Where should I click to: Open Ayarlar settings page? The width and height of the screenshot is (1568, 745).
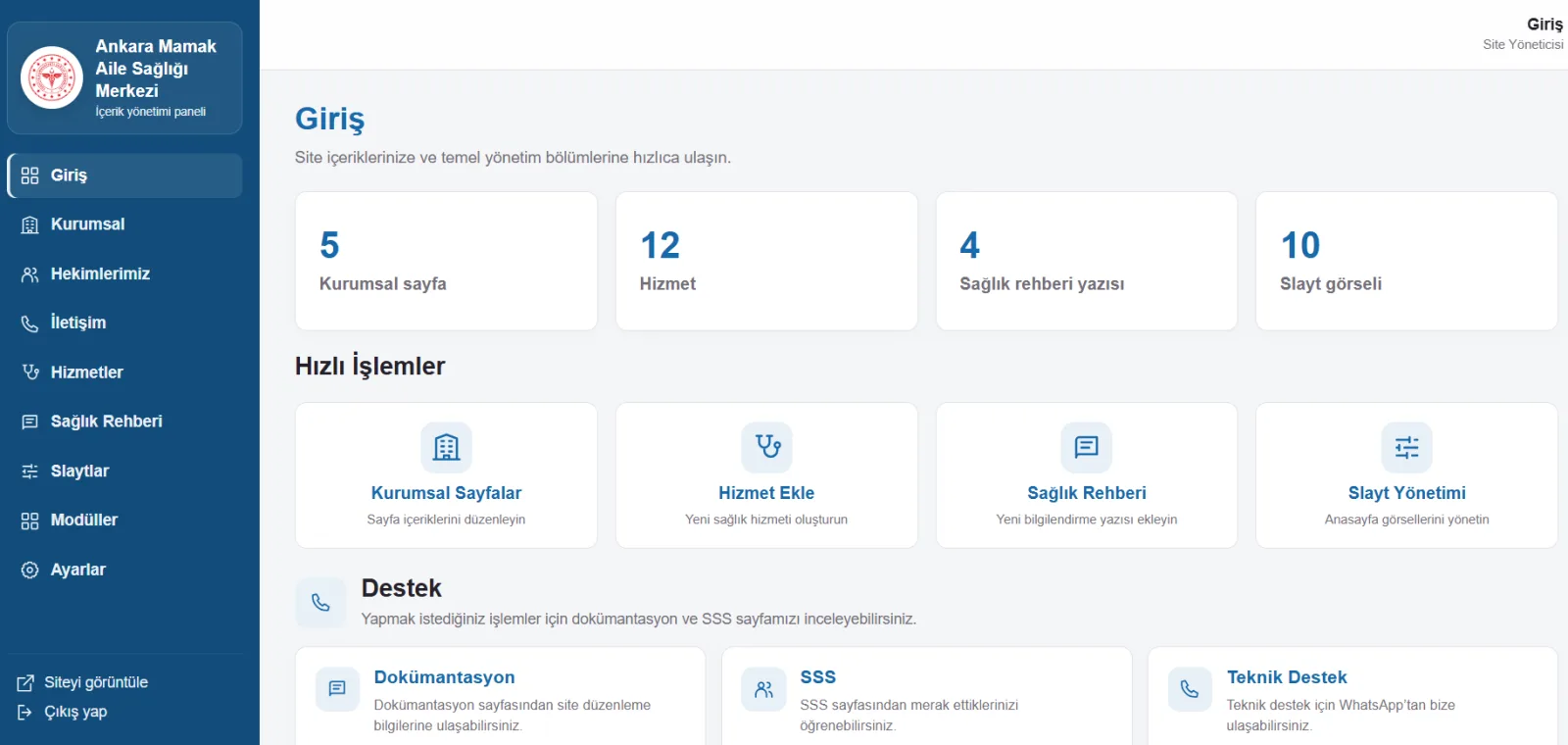pos(124,570)
